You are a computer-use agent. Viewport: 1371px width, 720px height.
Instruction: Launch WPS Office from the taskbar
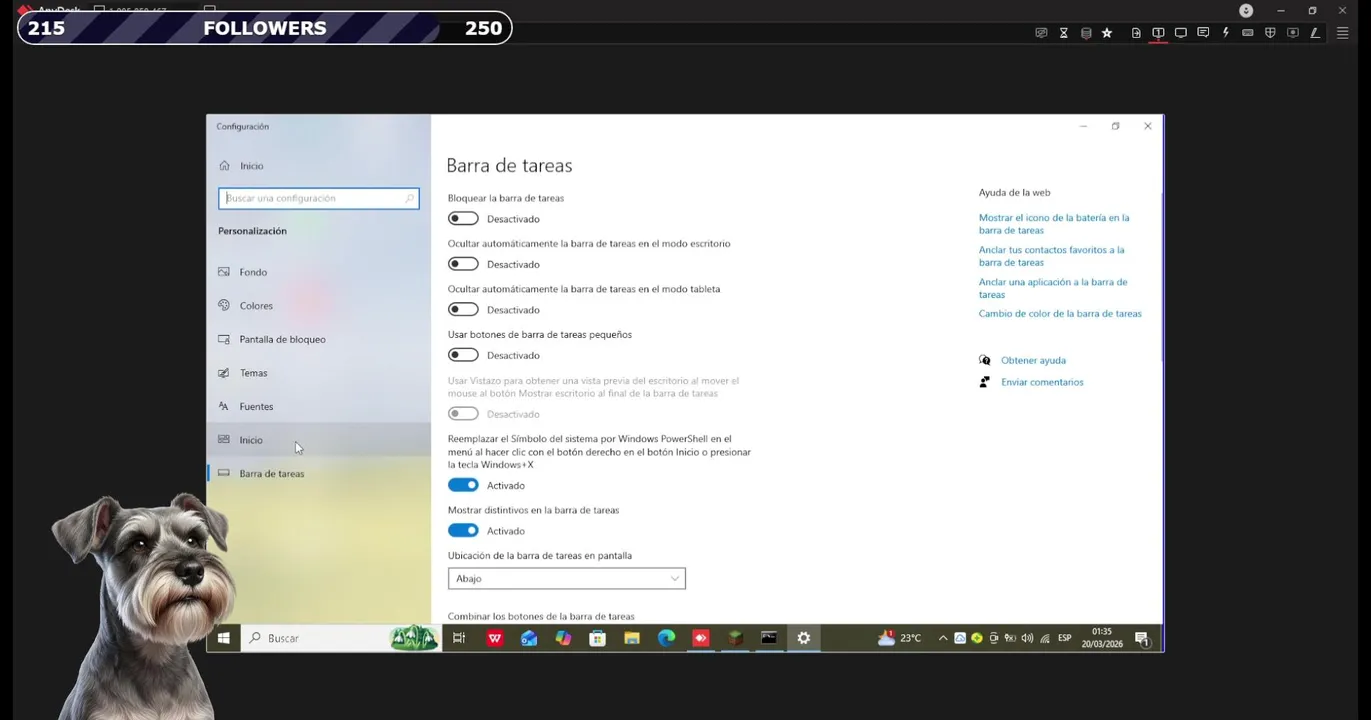point(494,638)
